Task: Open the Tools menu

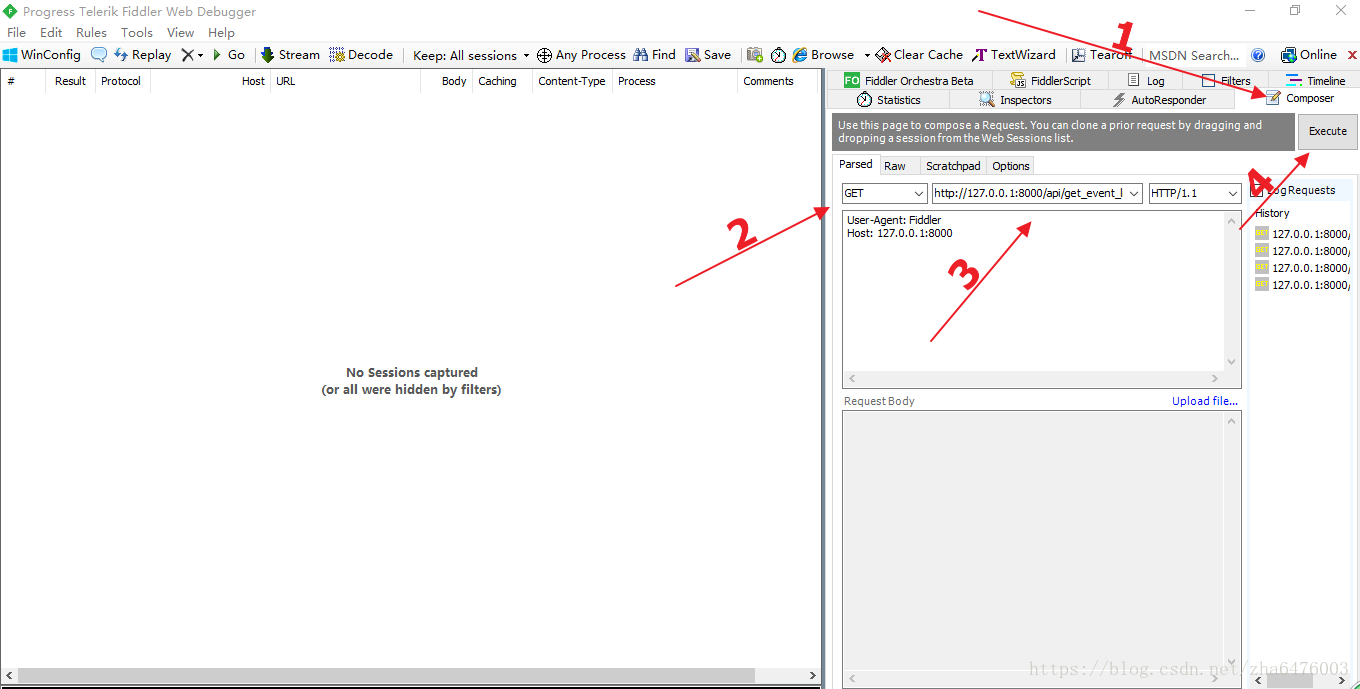Action: pos(137,32)
